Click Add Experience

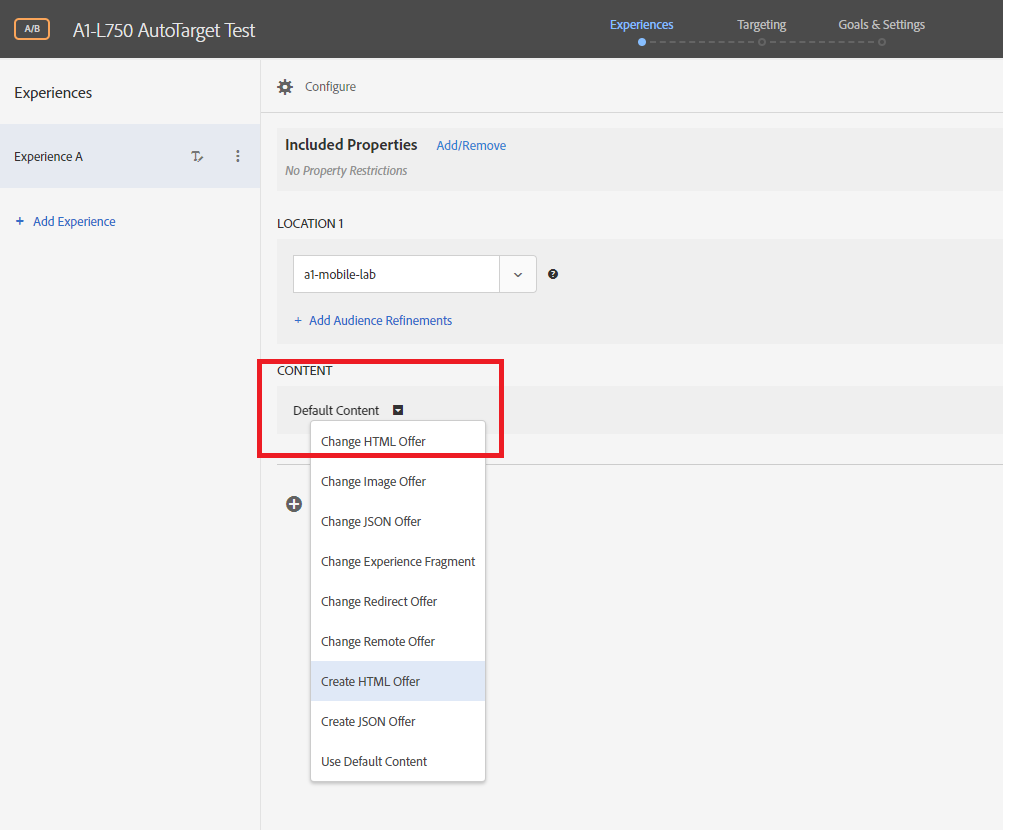point(66,222)
